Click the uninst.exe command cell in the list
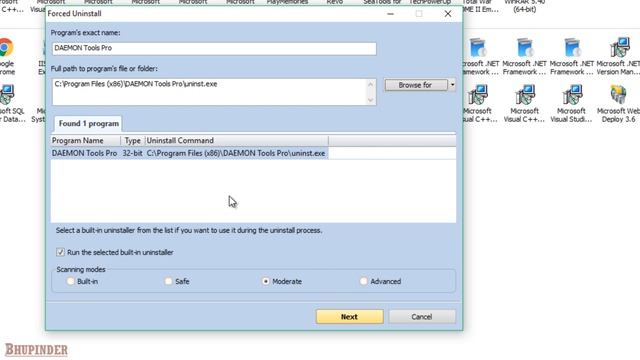This screenshot has height=360, width=640. pyautogui.click(x=236, y=153)
